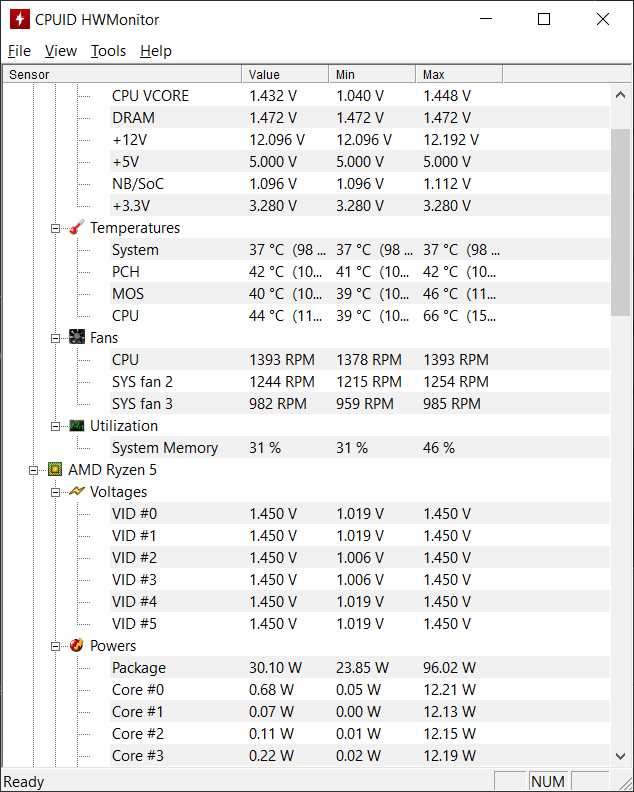This screenshot has height=792, width=634.
Task: Select the PCH temperature row
Action: pyautogui.click(x=359, y=272)
